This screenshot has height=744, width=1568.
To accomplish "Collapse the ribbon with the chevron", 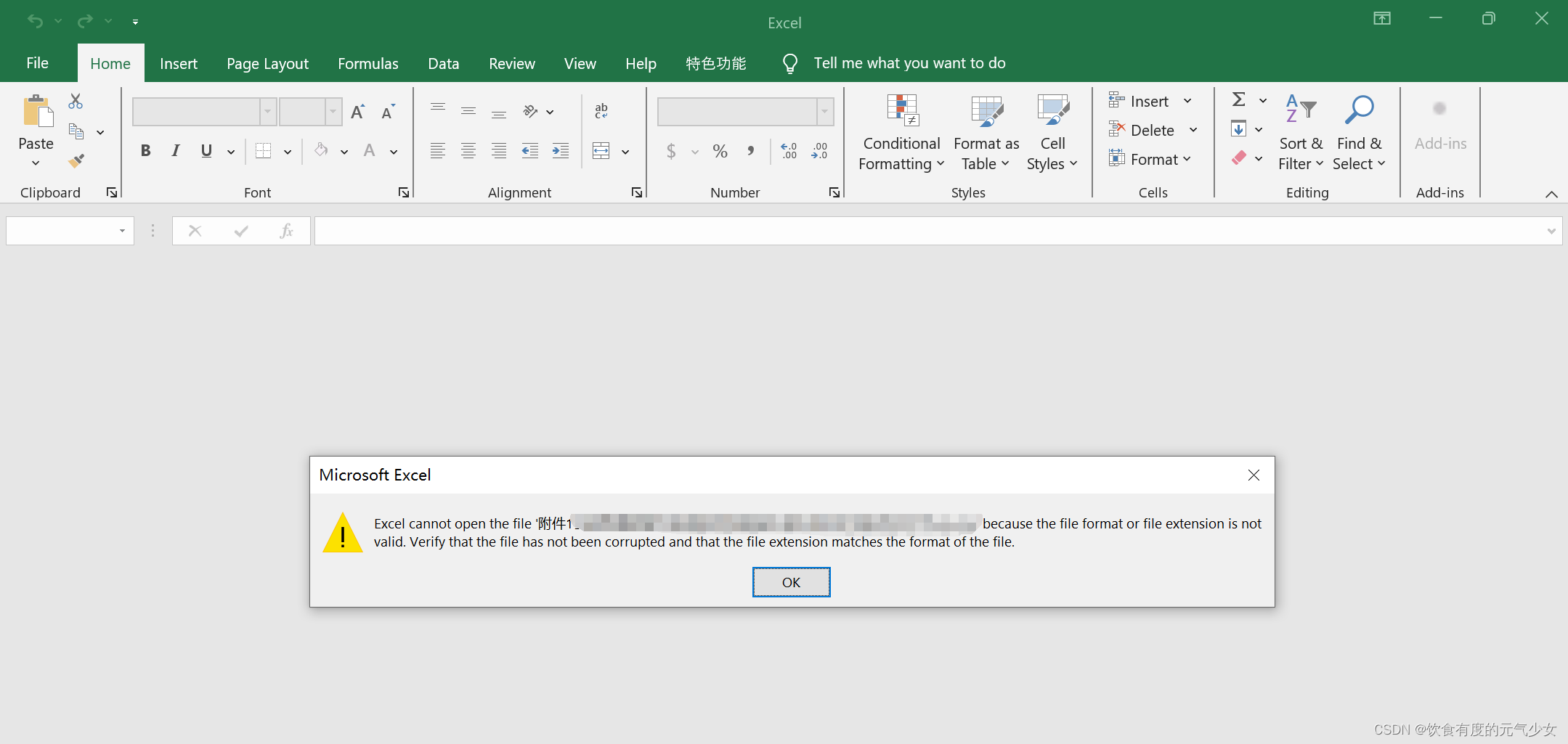I will click(x=1552, y=194).
